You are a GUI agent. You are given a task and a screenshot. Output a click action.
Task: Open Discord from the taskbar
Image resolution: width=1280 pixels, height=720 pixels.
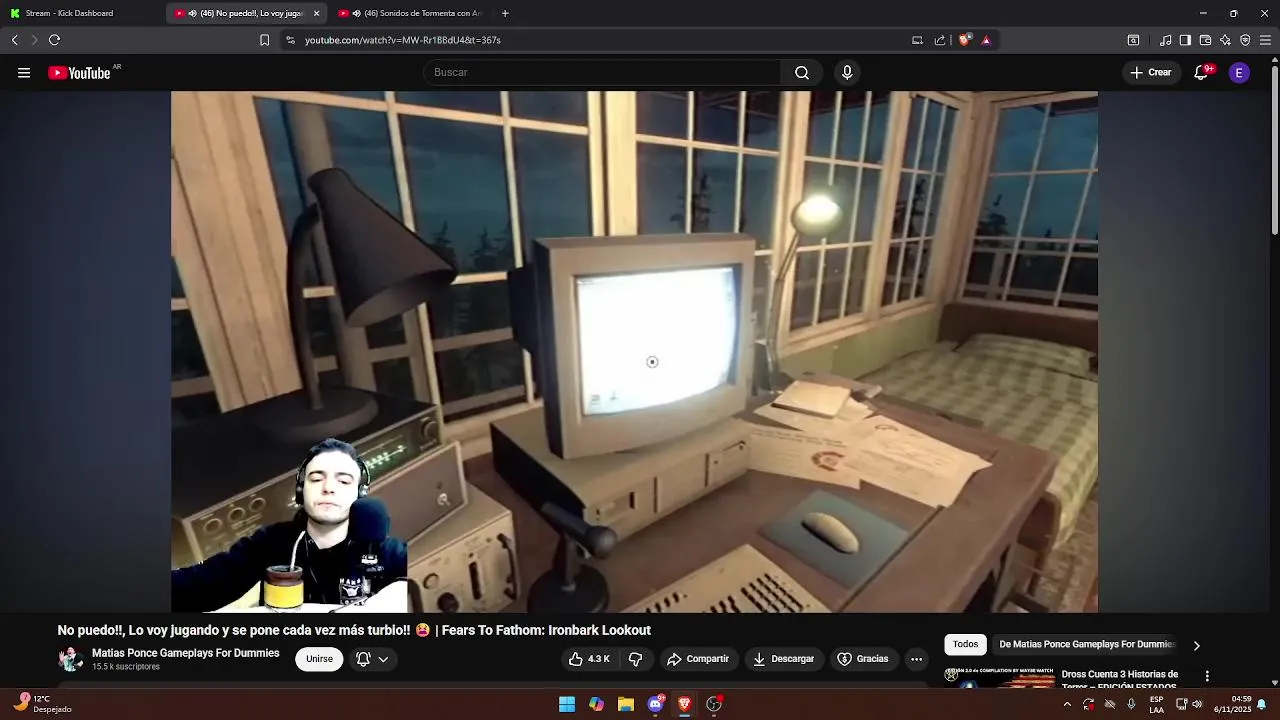click(655, 704)
